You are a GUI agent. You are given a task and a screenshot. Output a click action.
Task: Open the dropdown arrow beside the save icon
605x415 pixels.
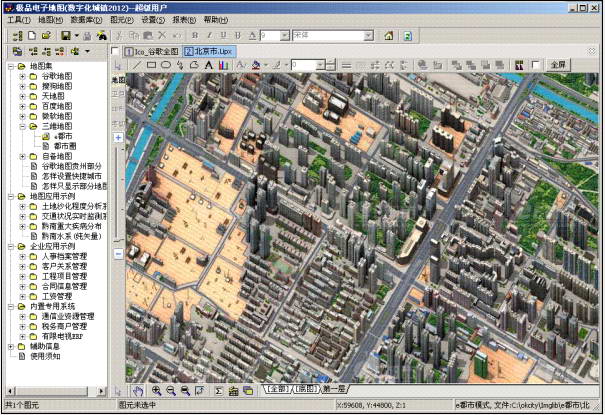[x=76, y=36]
